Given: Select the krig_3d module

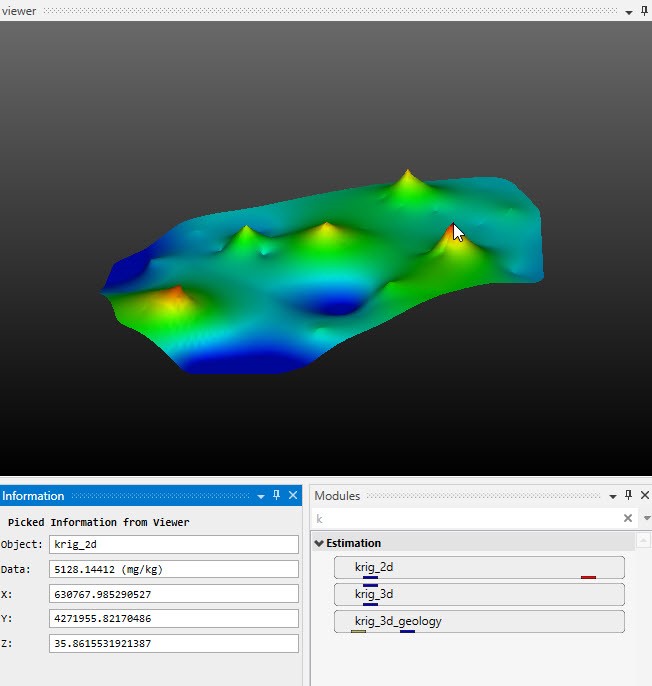Looking at the screenshot, I should (x=478, y=594).
